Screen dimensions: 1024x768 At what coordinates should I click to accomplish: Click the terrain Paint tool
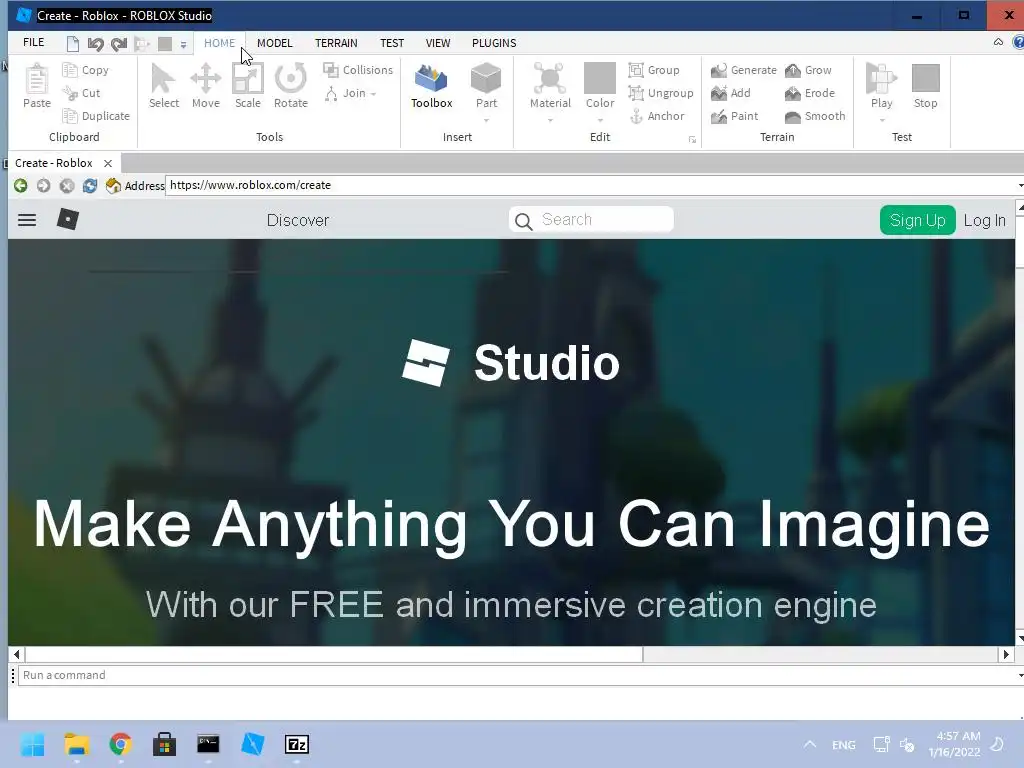735,116
